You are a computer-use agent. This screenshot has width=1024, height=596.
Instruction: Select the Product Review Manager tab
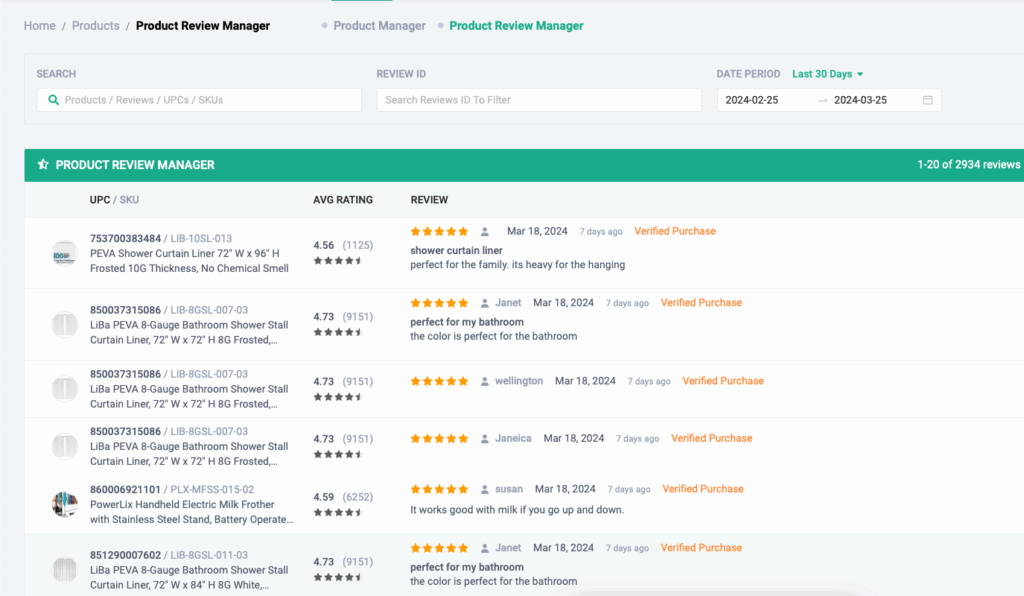coord(516,26)
